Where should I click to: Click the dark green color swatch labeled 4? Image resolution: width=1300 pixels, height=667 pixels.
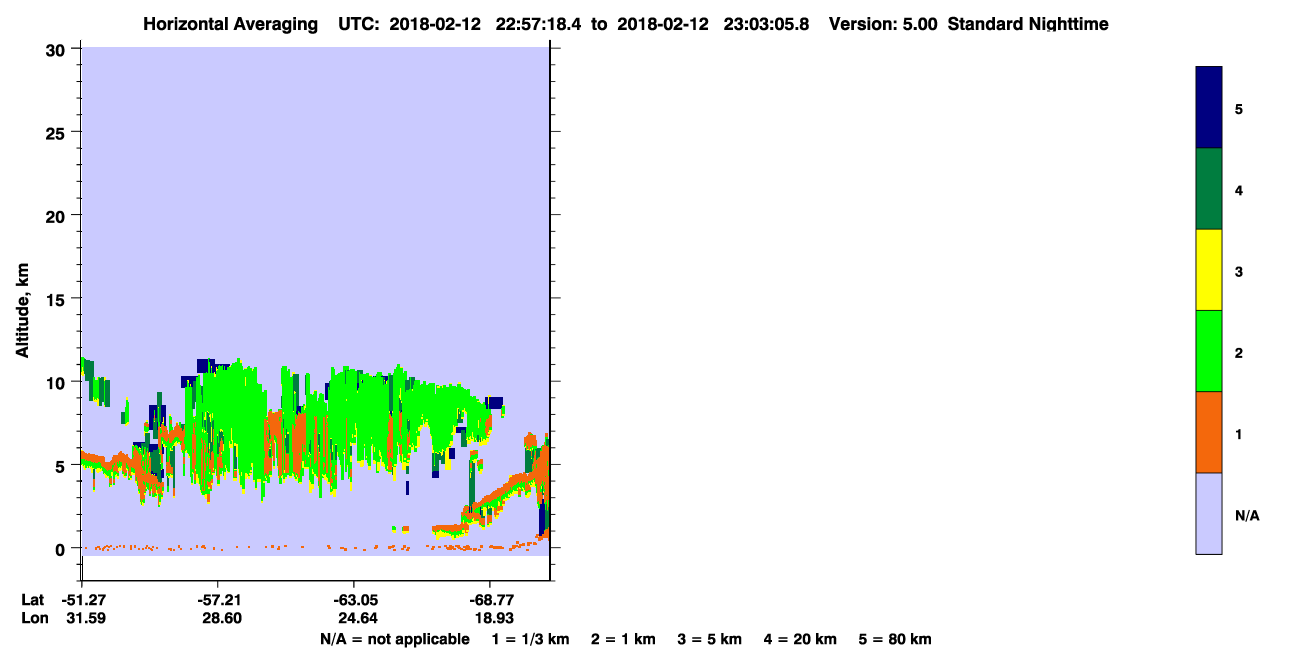(x=1209, y=189)
